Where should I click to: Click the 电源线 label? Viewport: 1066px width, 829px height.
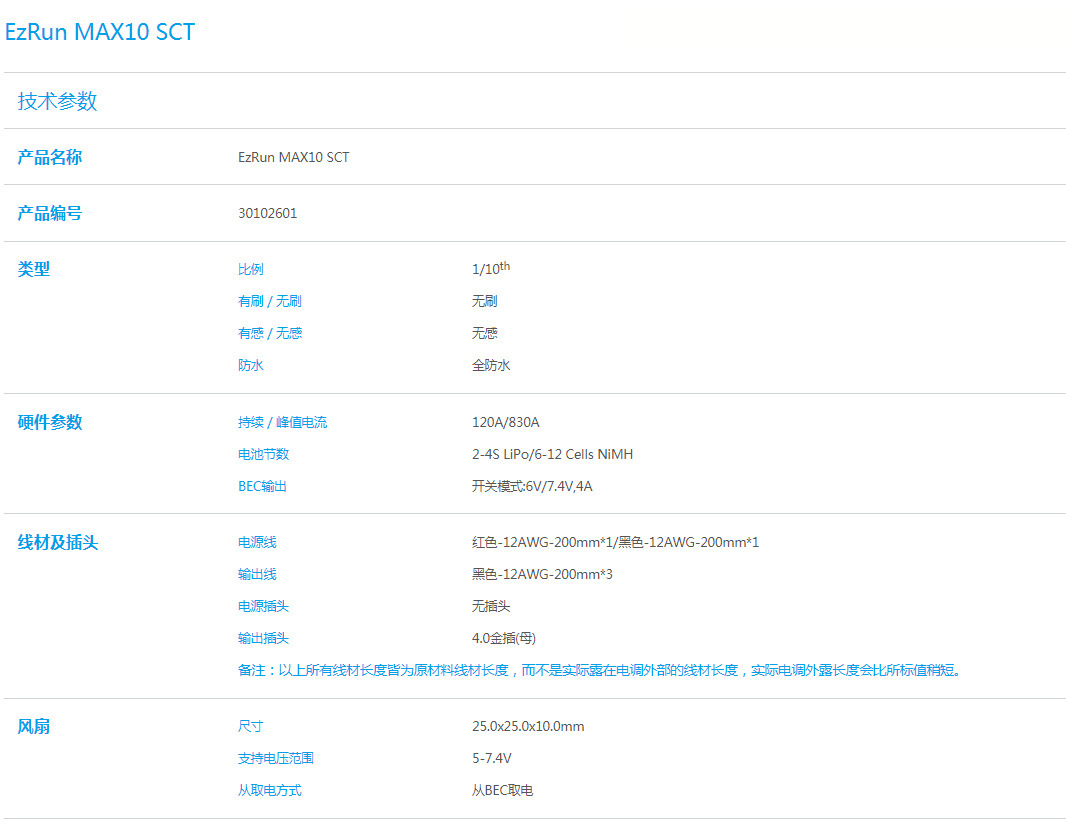click(257, 542)
